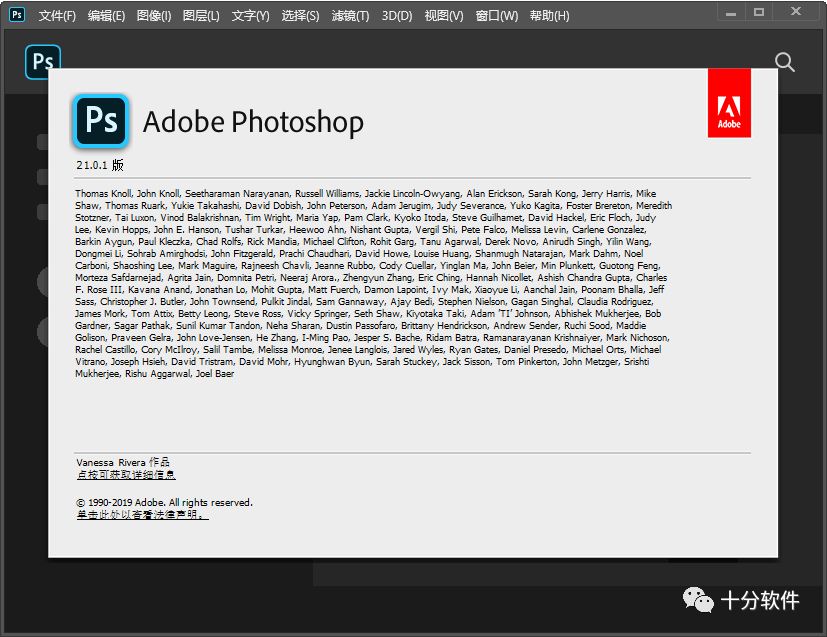Open the 视图(V) menu

(x=444, y=16)
